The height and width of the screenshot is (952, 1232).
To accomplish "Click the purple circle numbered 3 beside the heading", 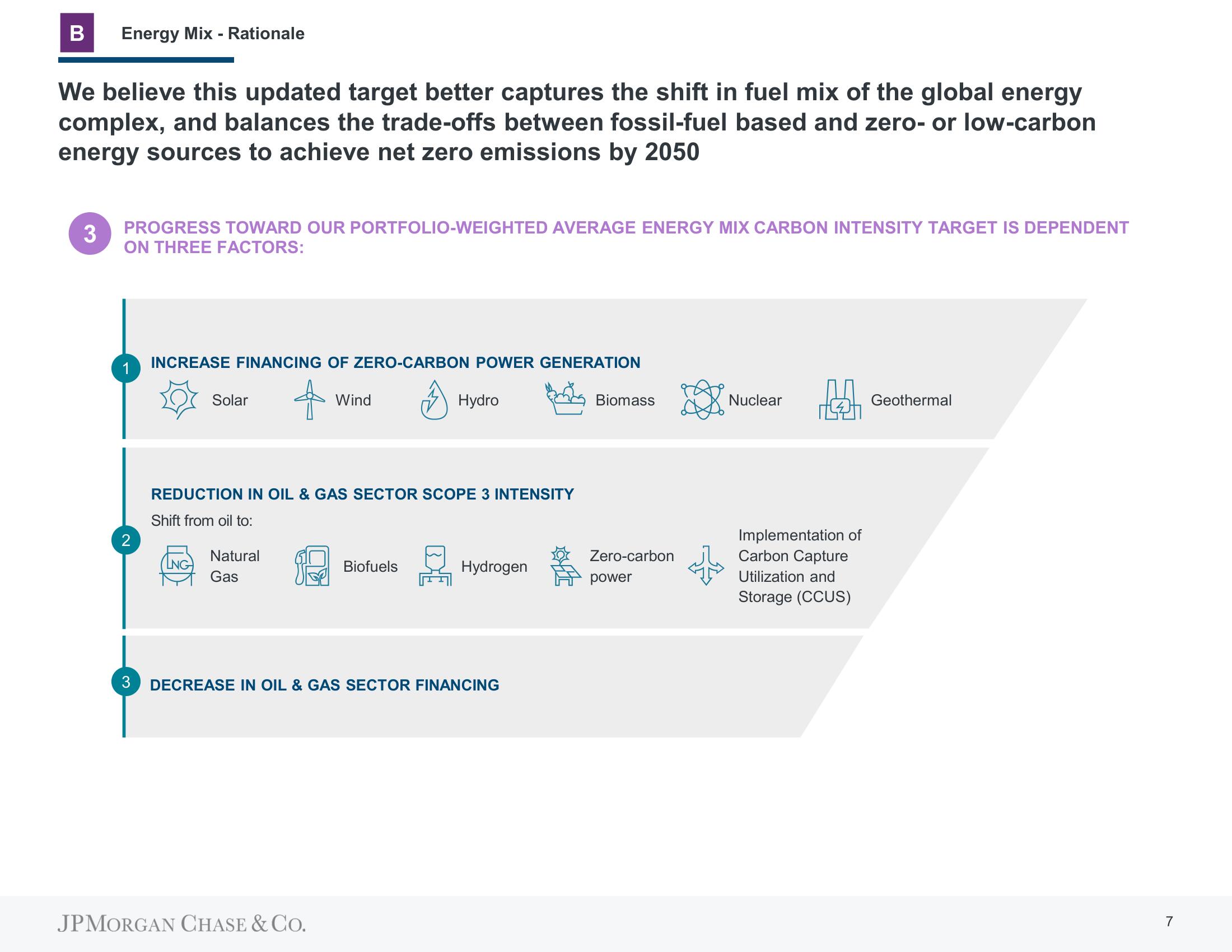I will pyautogui.click(x=90, y=234).
